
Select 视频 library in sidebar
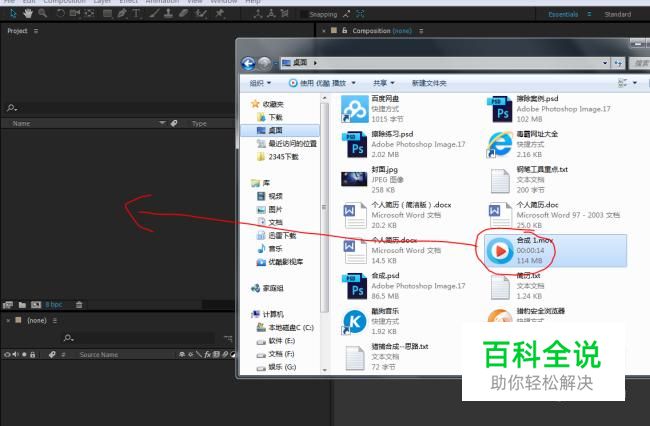(x=270, y=196)
